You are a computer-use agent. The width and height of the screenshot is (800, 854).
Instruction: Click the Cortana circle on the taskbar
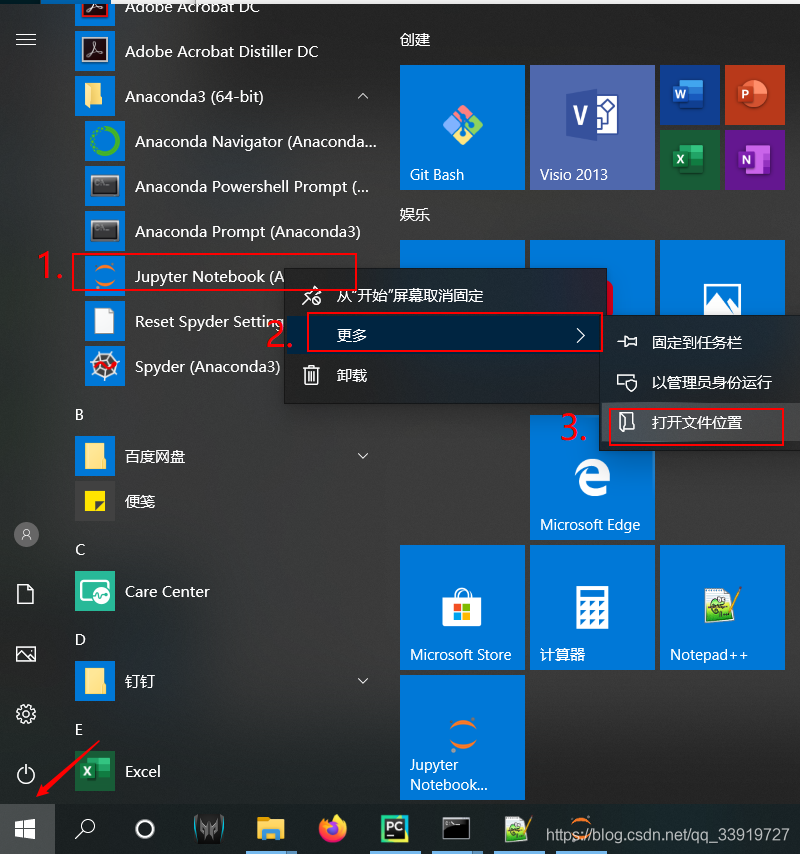[145, 829]
